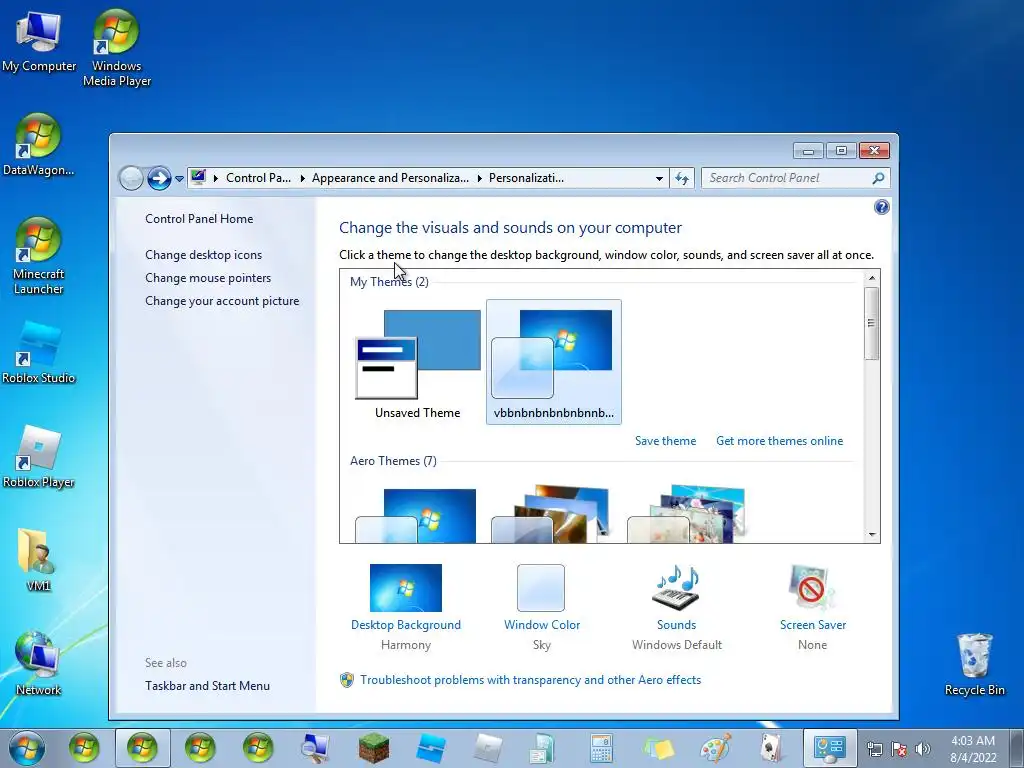Click the network status tray icon
The image size is (1024, 768).
(x=874, y=749)
